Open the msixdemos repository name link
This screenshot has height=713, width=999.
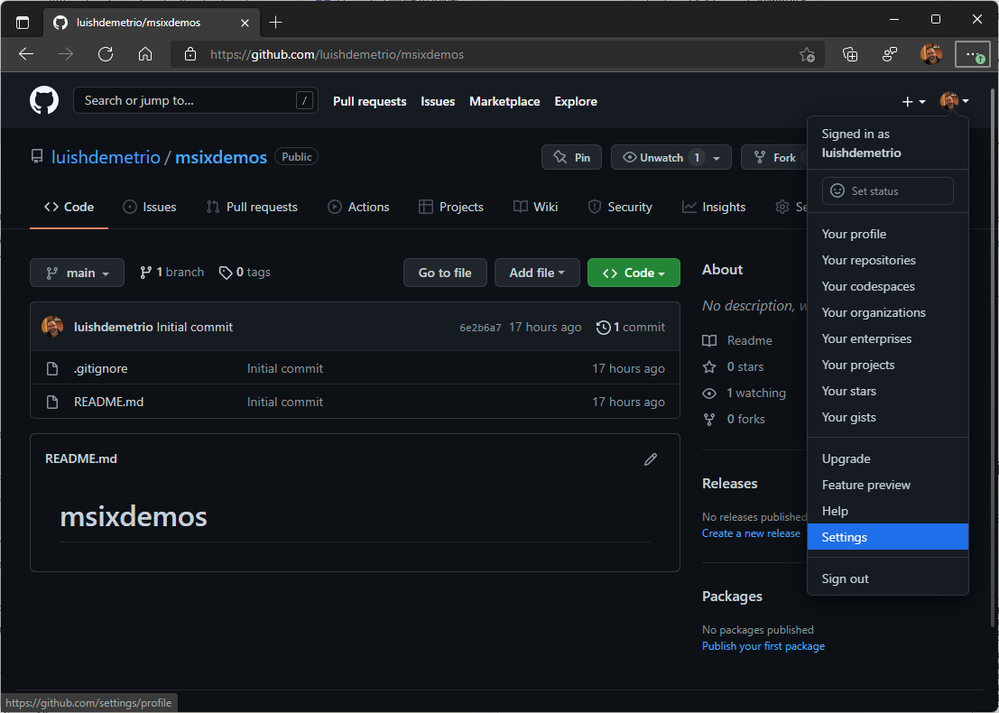click(221, 157)
